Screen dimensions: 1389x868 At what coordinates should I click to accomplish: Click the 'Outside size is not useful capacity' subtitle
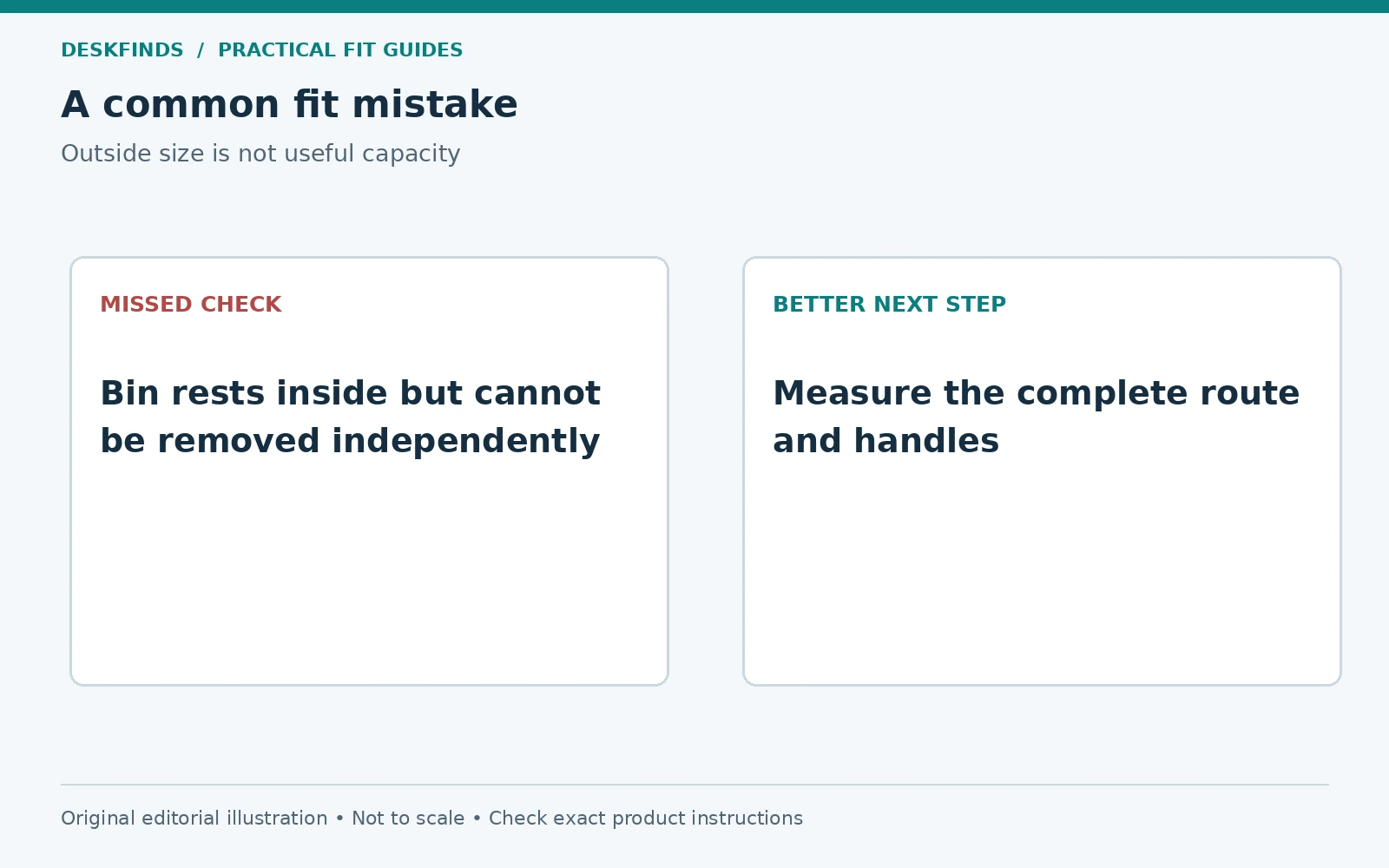[x=260, y=154]
